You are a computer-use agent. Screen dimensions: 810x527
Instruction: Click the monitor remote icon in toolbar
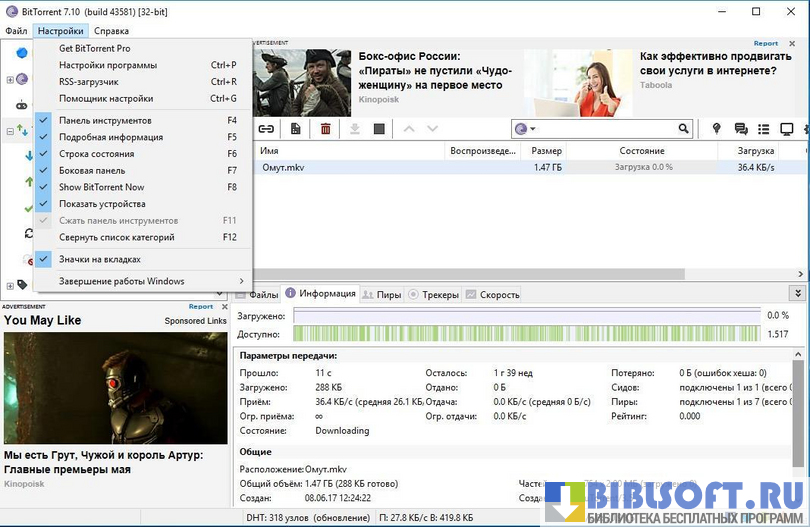(787, 129)
